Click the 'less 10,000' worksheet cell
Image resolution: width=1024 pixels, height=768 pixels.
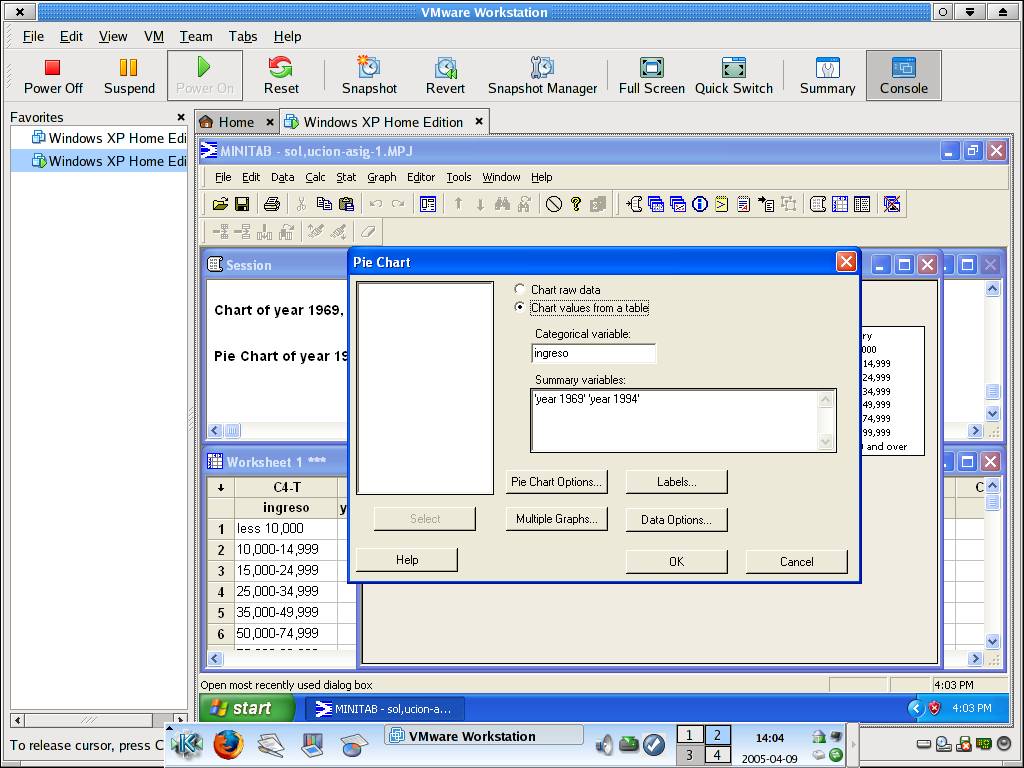click(286, 528)
